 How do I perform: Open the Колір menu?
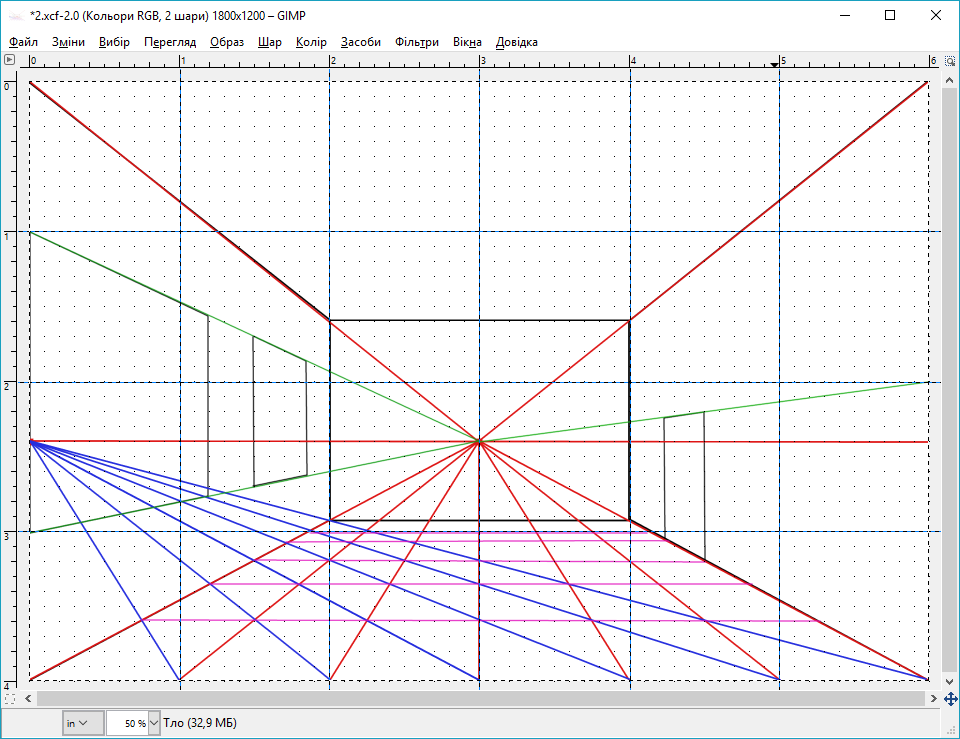tap(311, 42)
